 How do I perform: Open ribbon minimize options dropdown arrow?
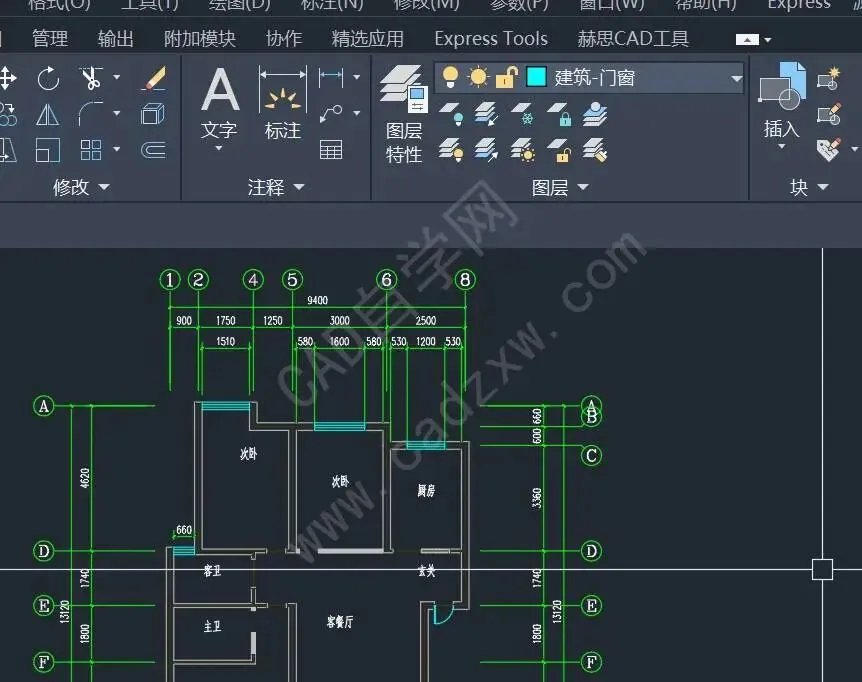click(x=768, y=40)
